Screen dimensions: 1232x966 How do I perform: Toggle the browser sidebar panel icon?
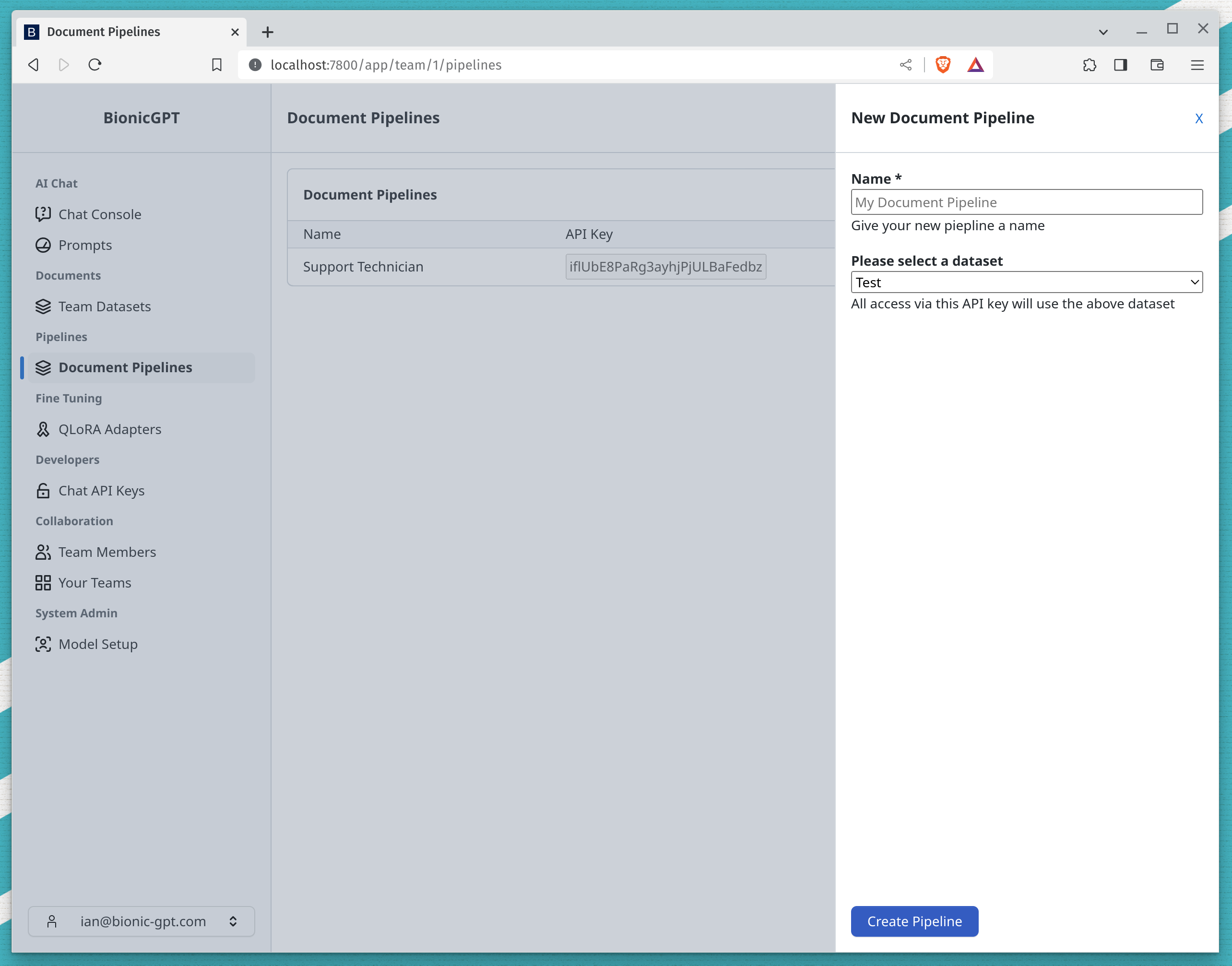tap(1120, 65)
